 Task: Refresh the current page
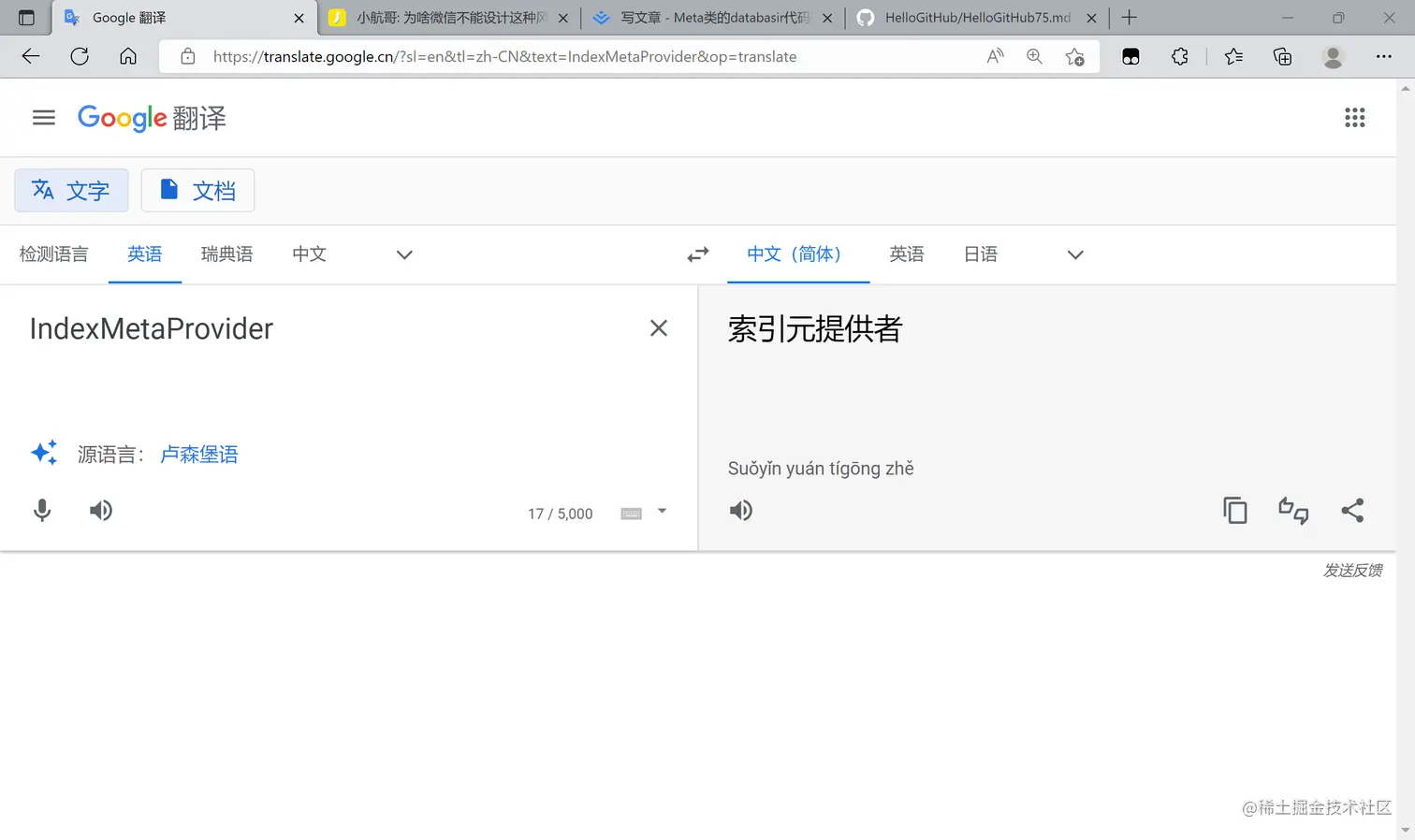point(80,56)
